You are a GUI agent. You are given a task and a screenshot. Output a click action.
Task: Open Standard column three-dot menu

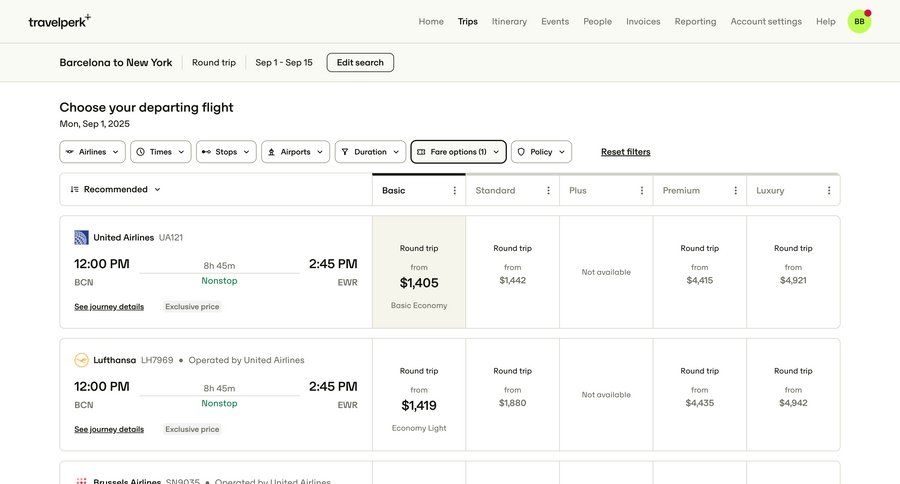(x=548, y=190)
